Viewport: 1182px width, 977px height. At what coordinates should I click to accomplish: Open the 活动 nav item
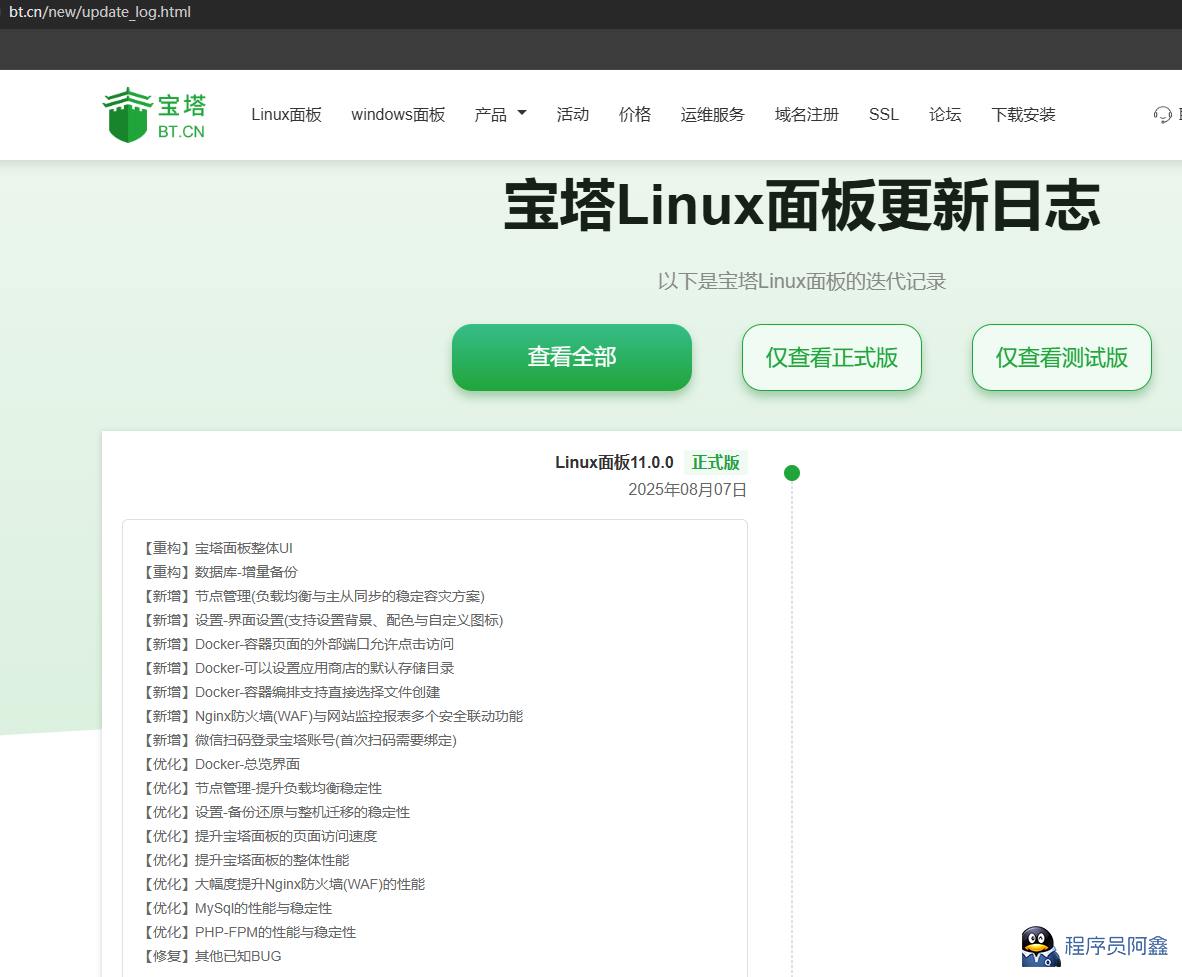(x=573, y=115)
